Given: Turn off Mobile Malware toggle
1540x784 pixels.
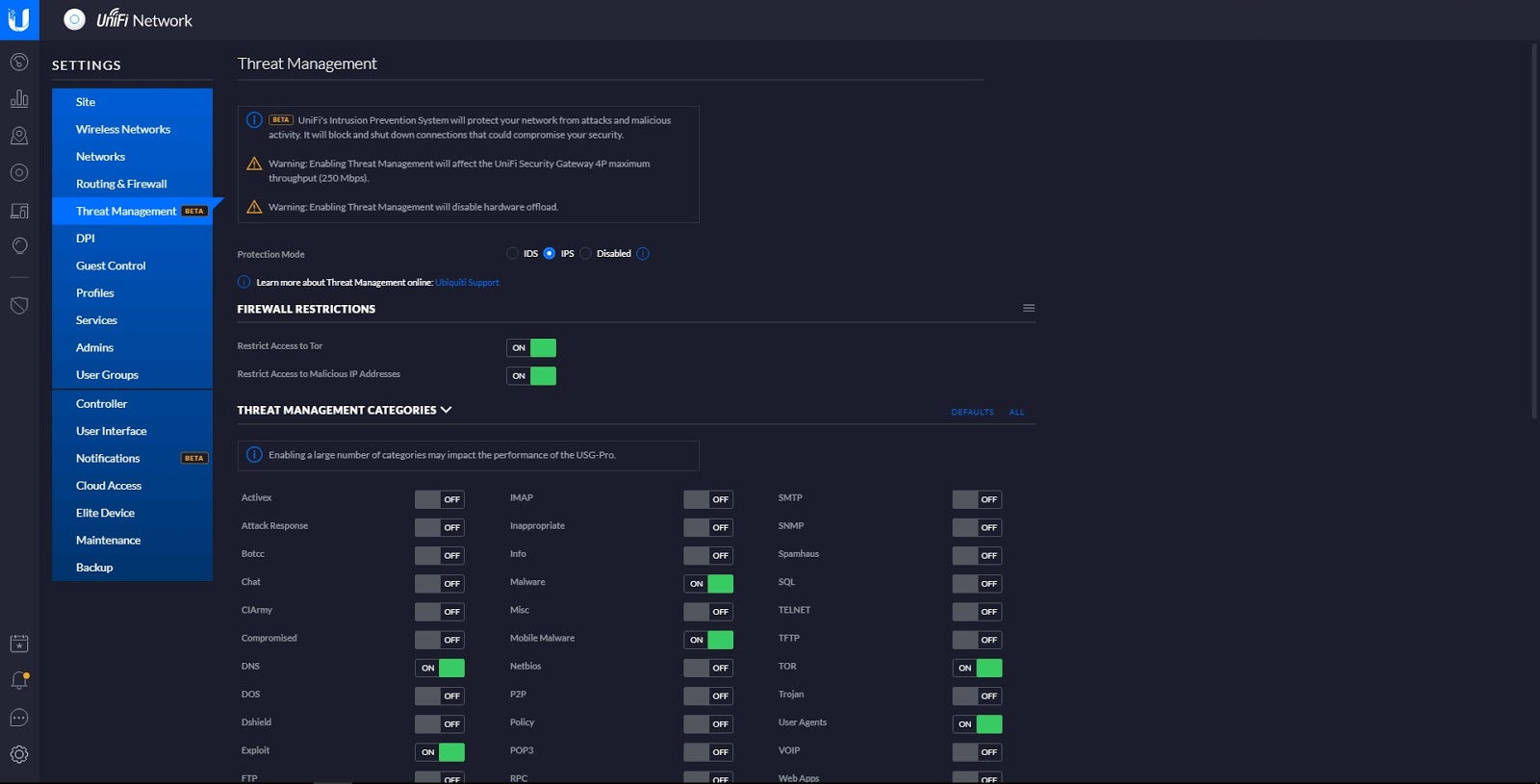Looking at the screenshot, I should [x=708, y=640].
